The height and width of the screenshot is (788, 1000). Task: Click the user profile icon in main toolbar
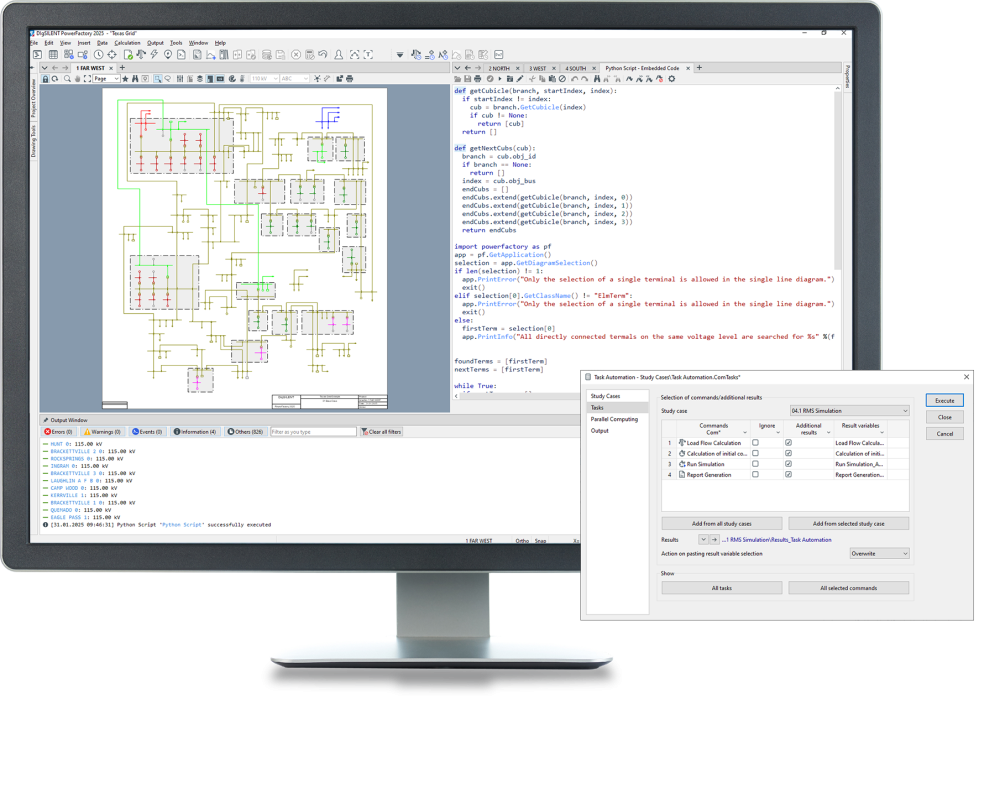[339, 55]
